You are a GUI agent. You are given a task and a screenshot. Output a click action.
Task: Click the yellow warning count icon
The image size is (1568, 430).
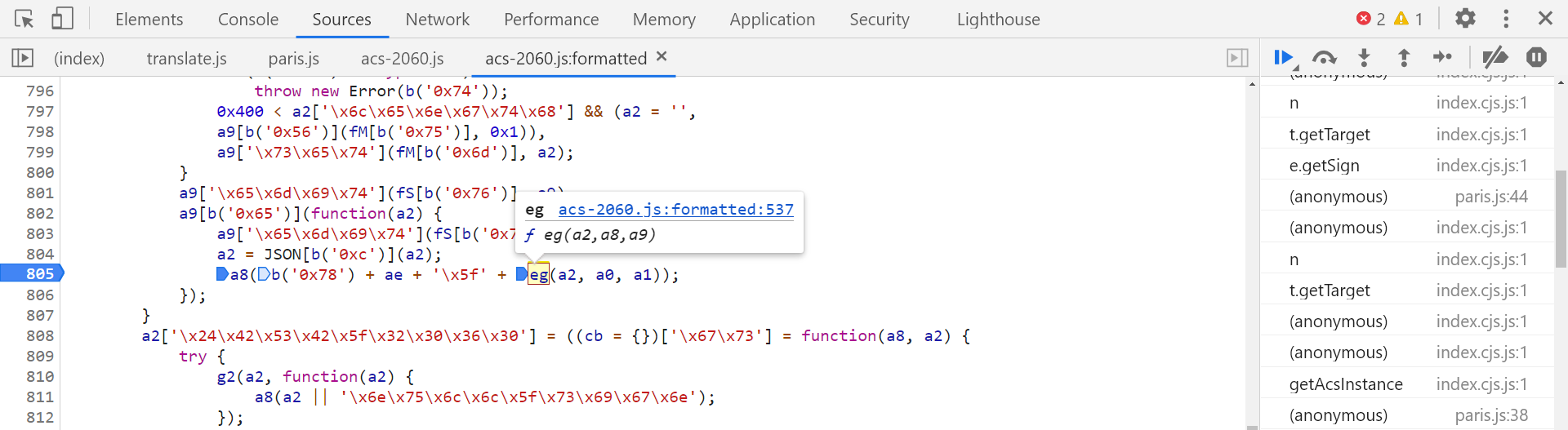[1401, 19]
